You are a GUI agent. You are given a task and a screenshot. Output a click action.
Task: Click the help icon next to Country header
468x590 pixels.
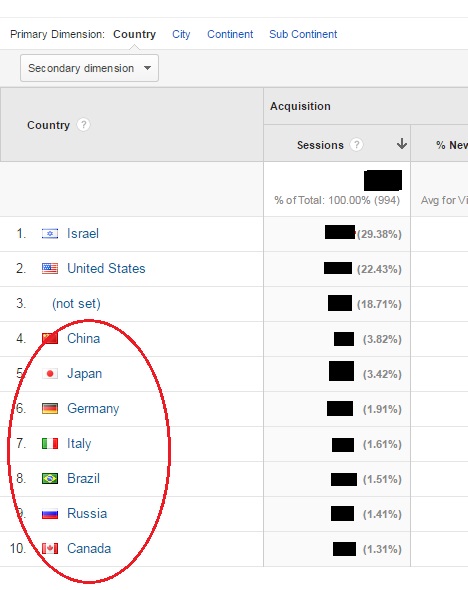[x=83, y=125]
